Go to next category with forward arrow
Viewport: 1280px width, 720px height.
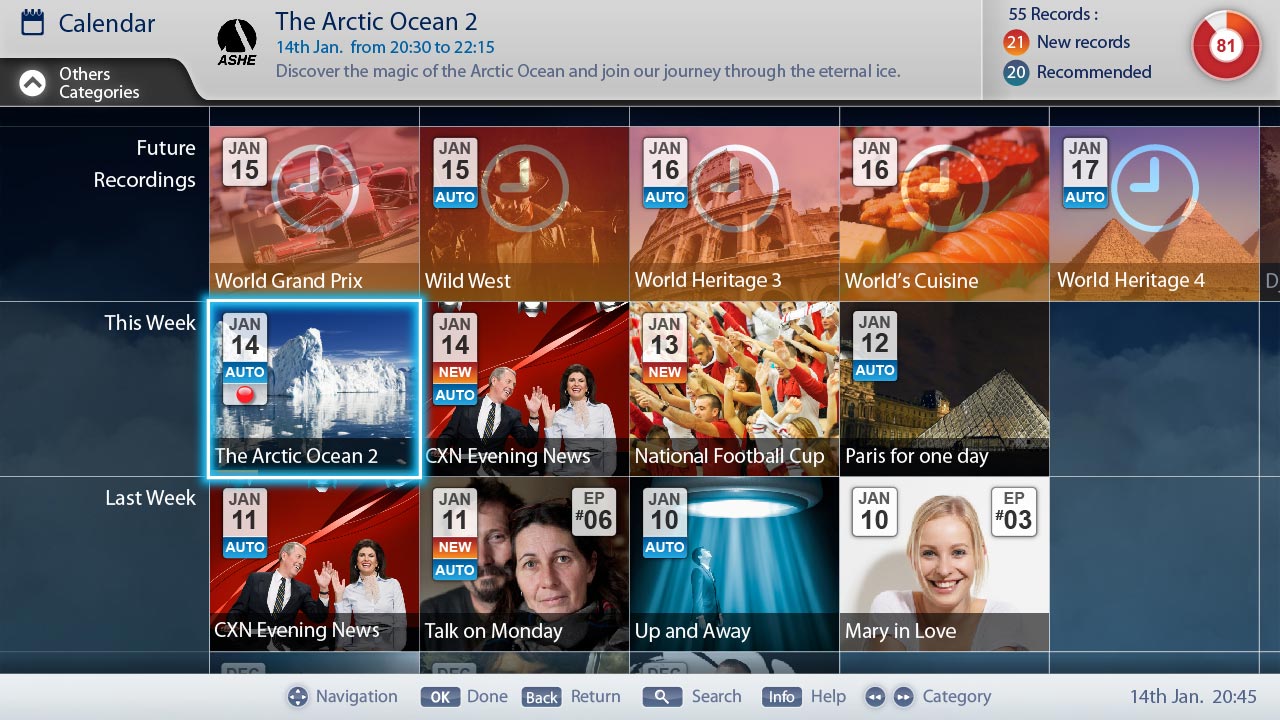903,697
